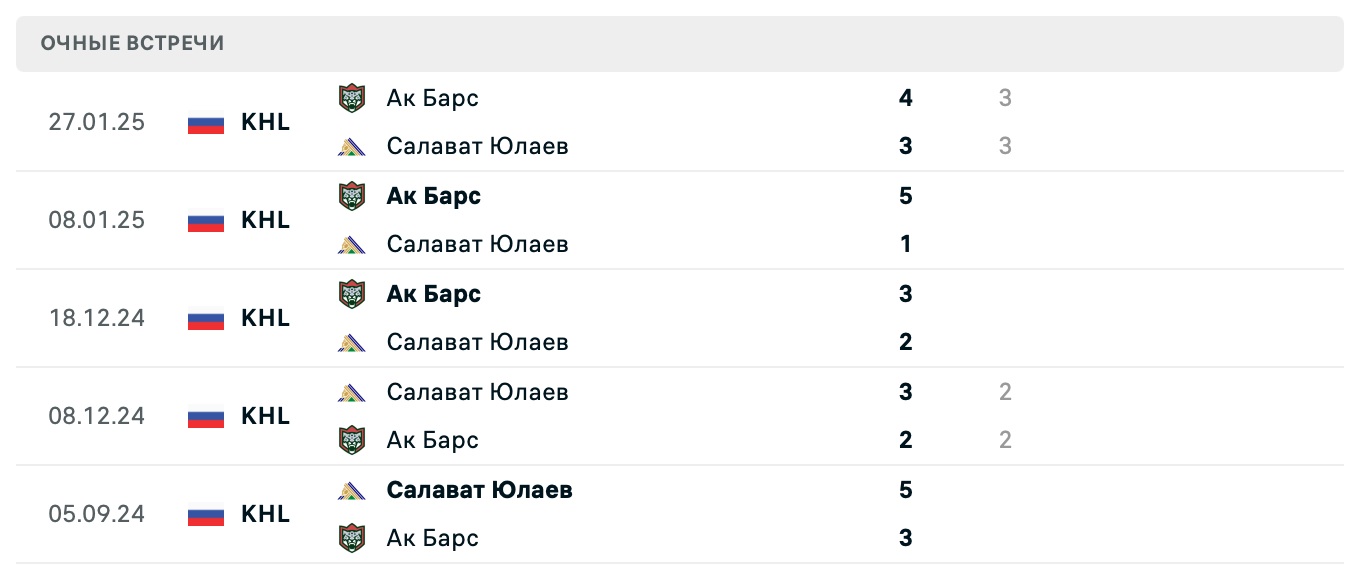Select the Russian flag icon next to the 08.01.25 match
1360x582 pixels.
205,221
